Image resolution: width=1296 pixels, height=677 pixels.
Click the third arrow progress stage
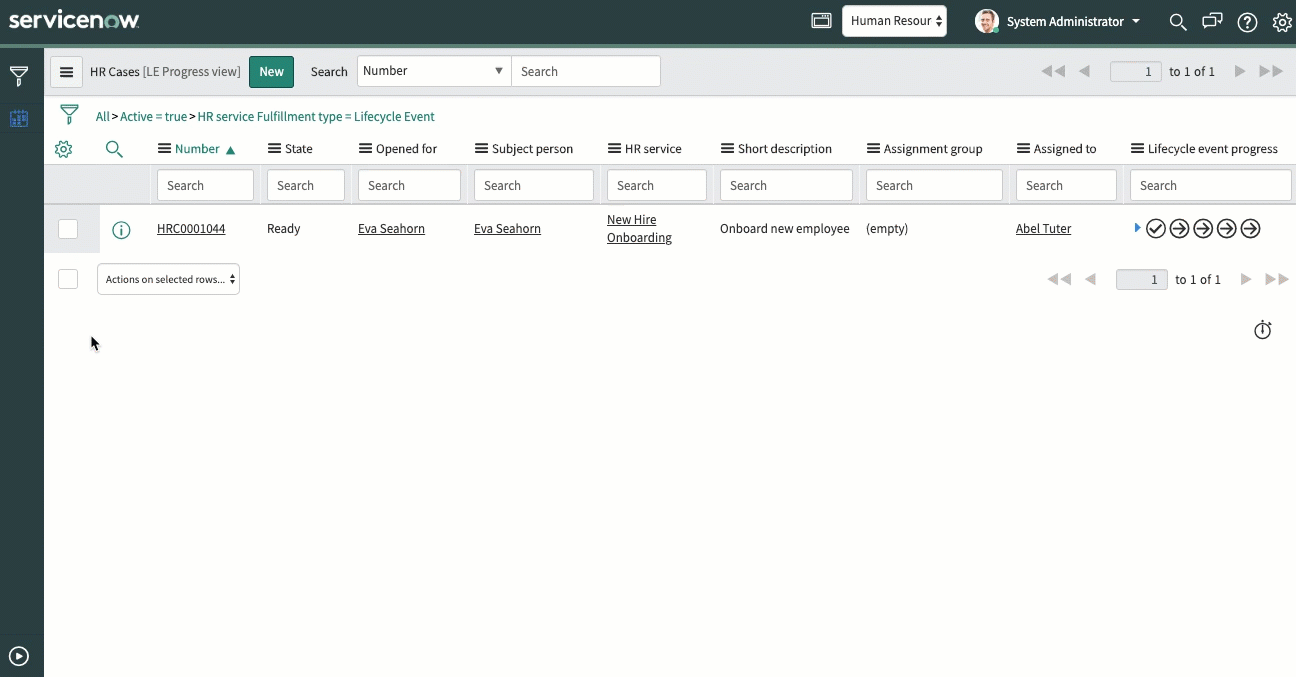click(1203, 229)
